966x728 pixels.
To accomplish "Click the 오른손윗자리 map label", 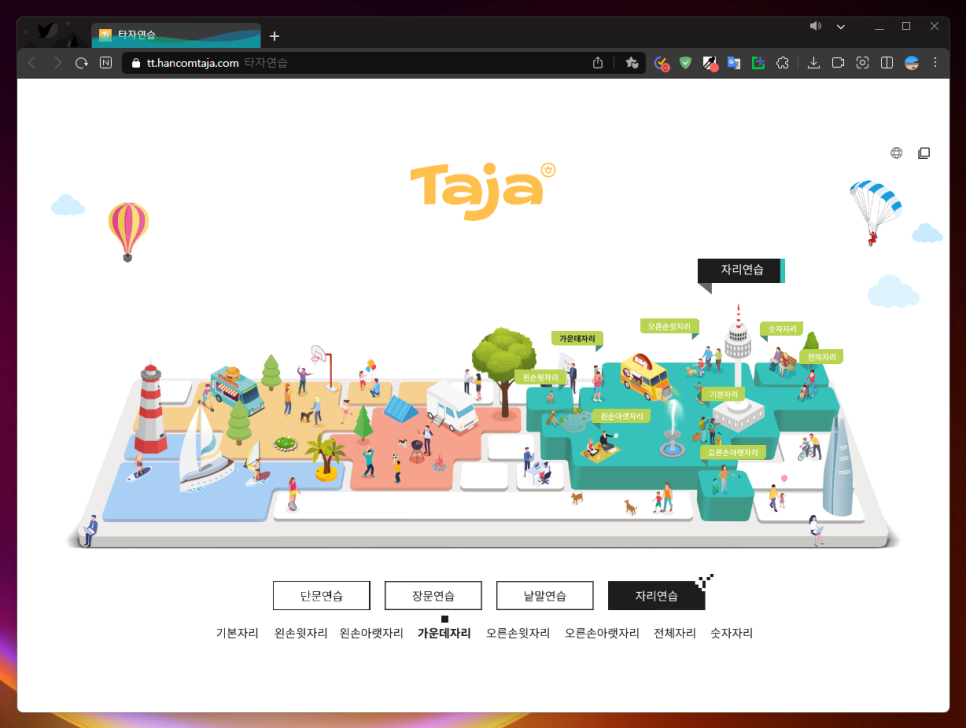I will (669, 326).
